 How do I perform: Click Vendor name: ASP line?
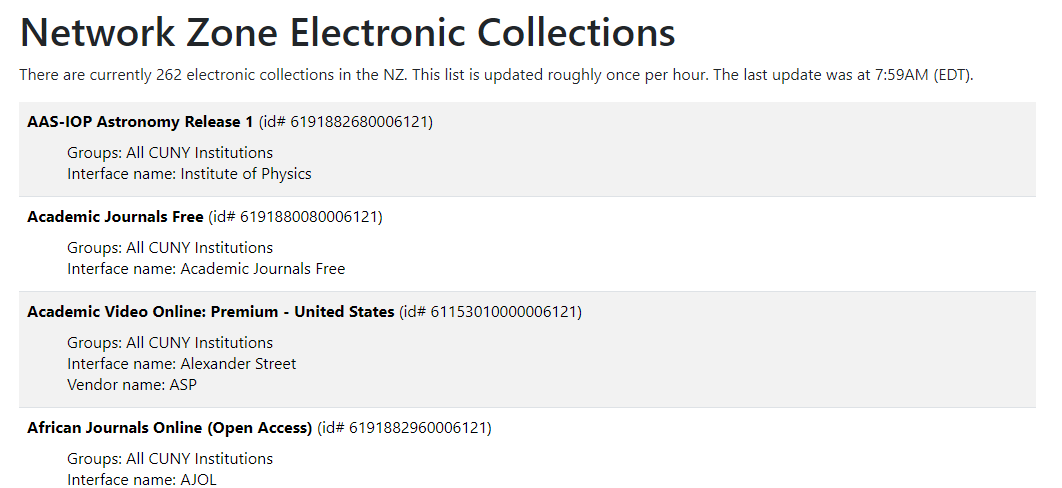tap(125, 385)
